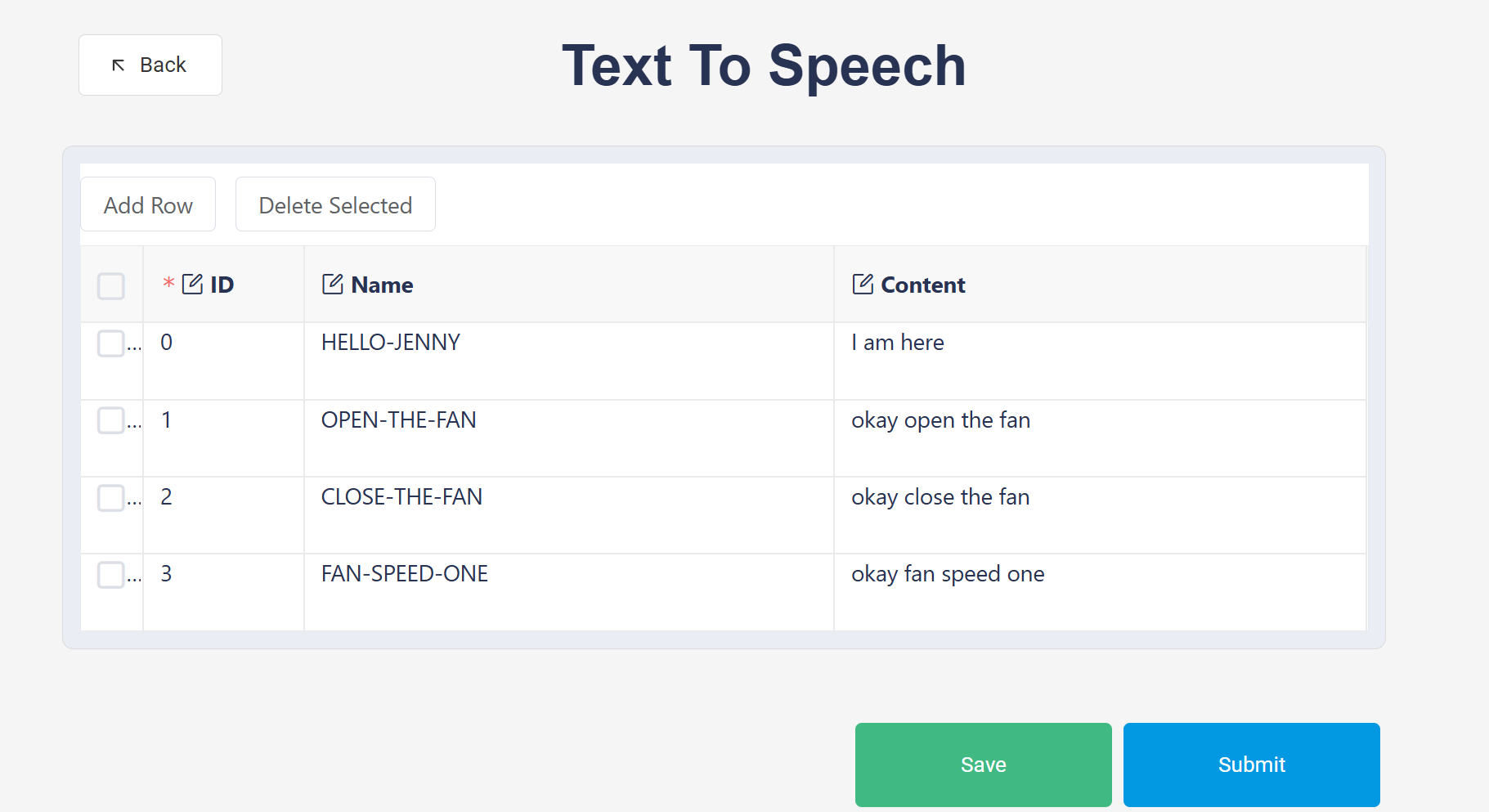Edit the name cell HELLO-JENNY
This screenshot has width=1489, height=812.
click(391, 343)
